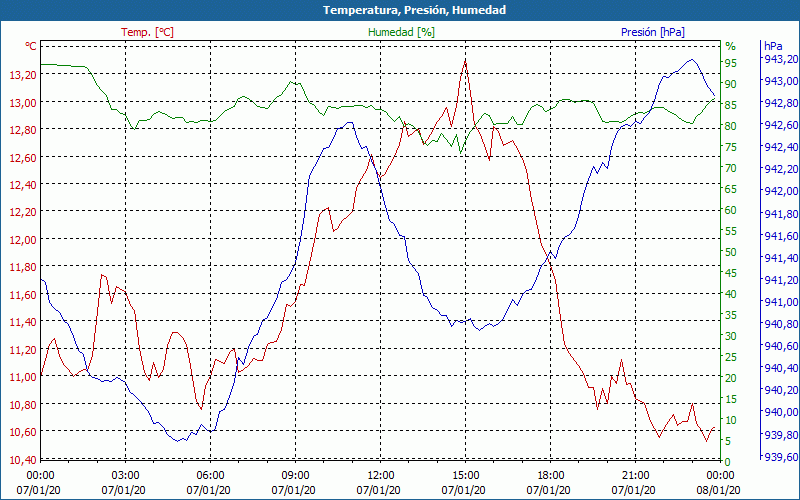Click temperature axis value "12,60"

pyautogui.click(x=23, y=157)
